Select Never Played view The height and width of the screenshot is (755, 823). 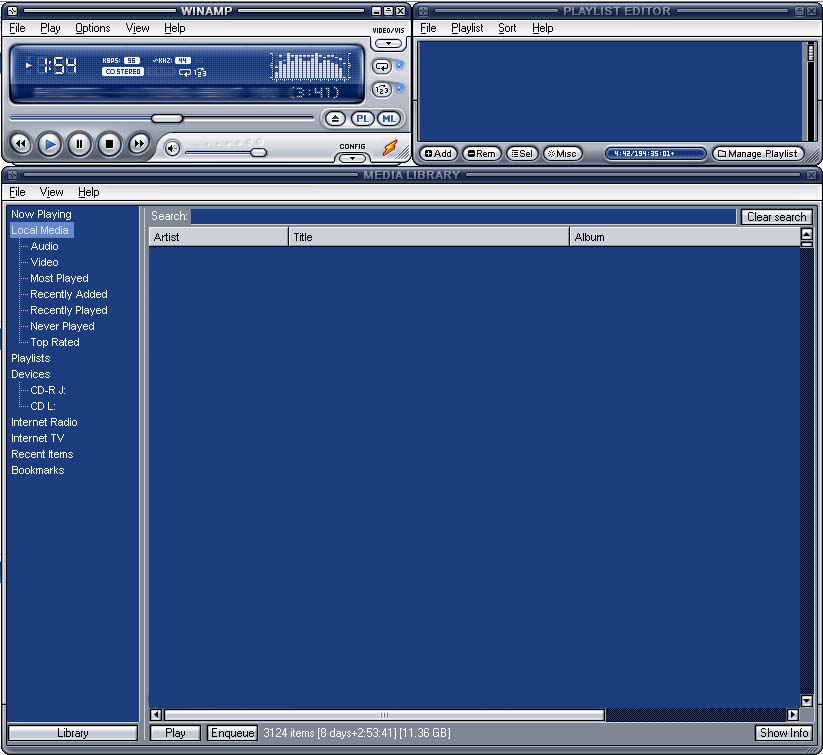(62, 326)
